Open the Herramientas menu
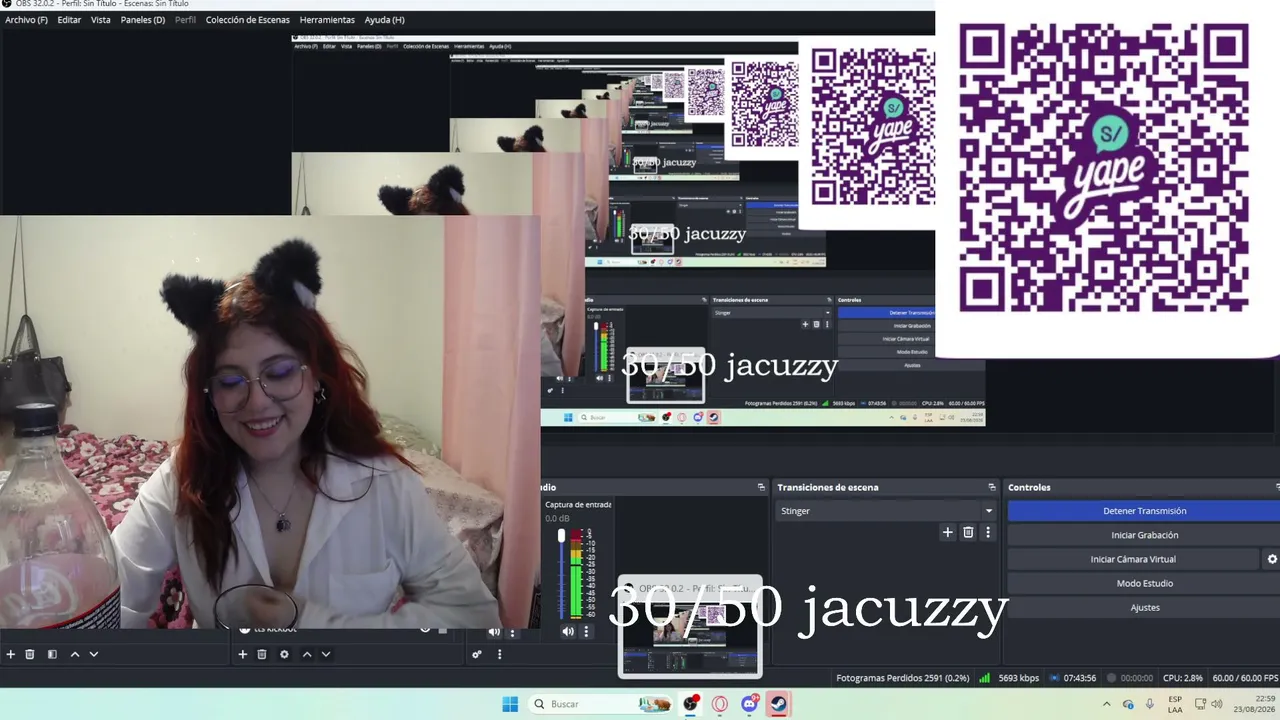 click(x=327, y=20)
